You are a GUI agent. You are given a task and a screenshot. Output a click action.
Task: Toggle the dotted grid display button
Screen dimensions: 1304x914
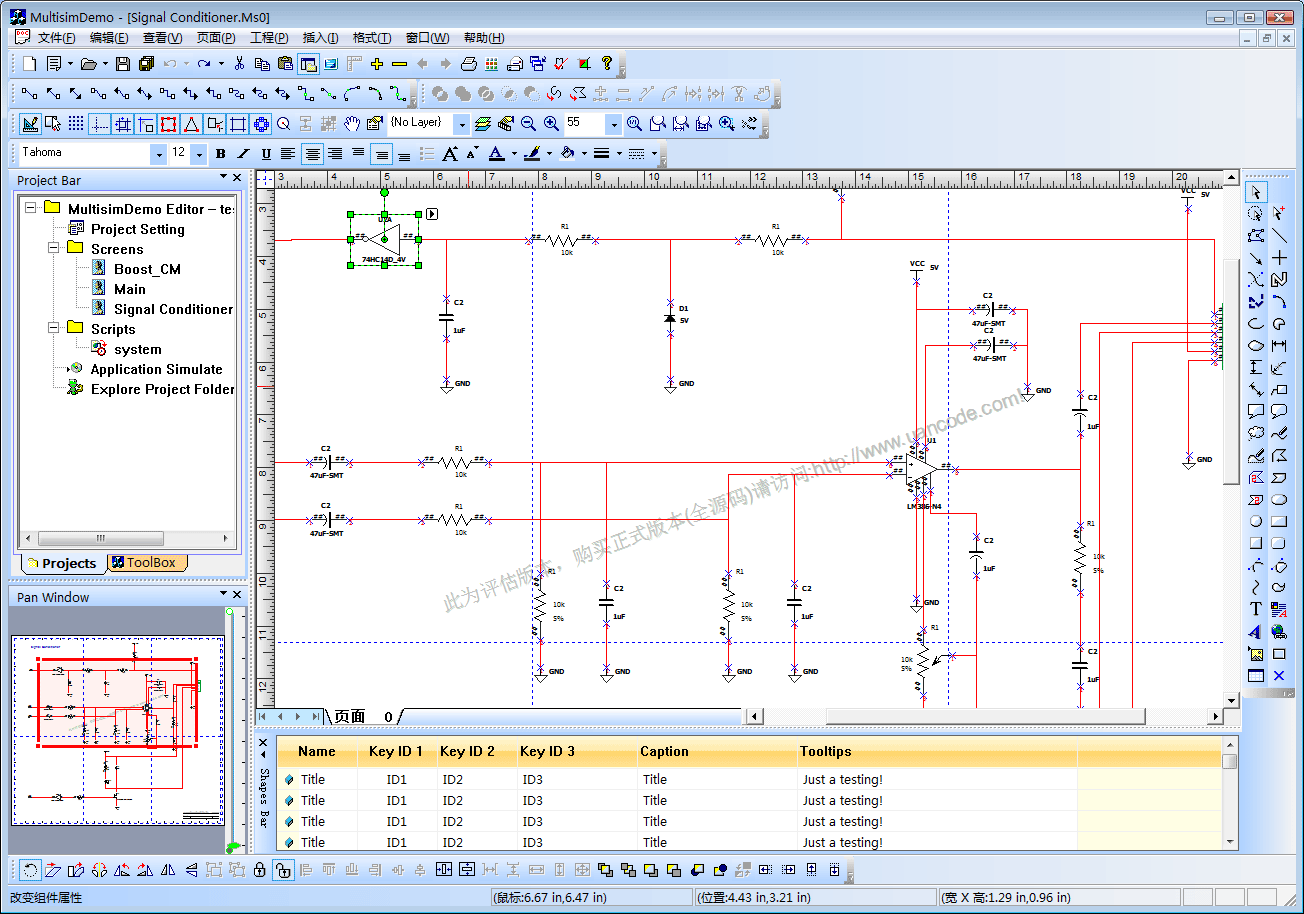pyautogui.click(x=76, y=124)
